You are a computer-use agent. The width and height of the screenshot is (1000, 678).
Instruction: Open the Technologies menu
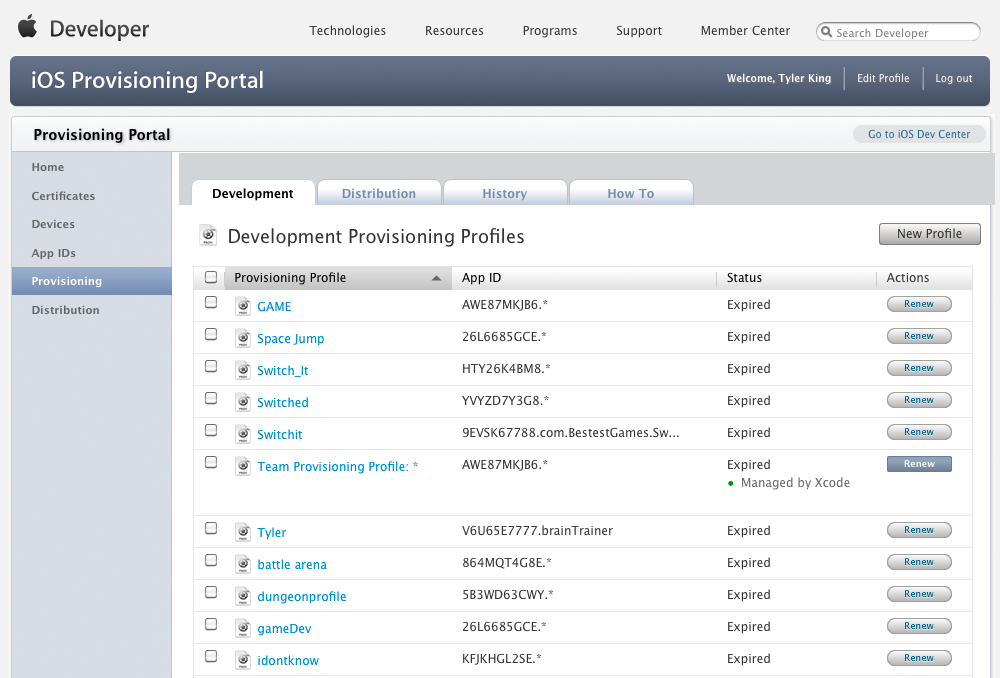pyautogui.click(x=348, y=31)
